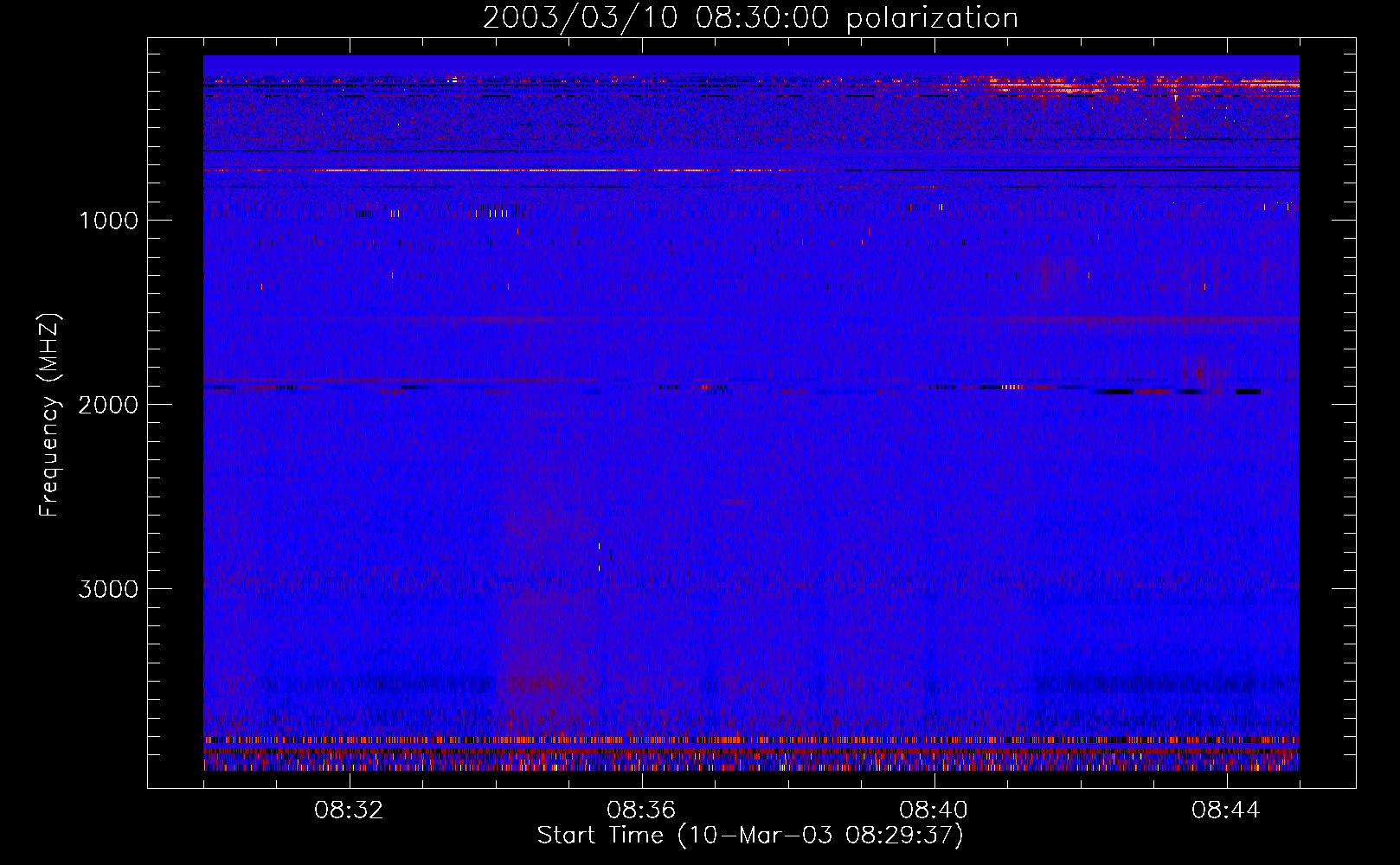Click the 08:32 time tick label
Image resolution: width=1400 pixels, height=865 pixels.
click(x=349, y=811)
